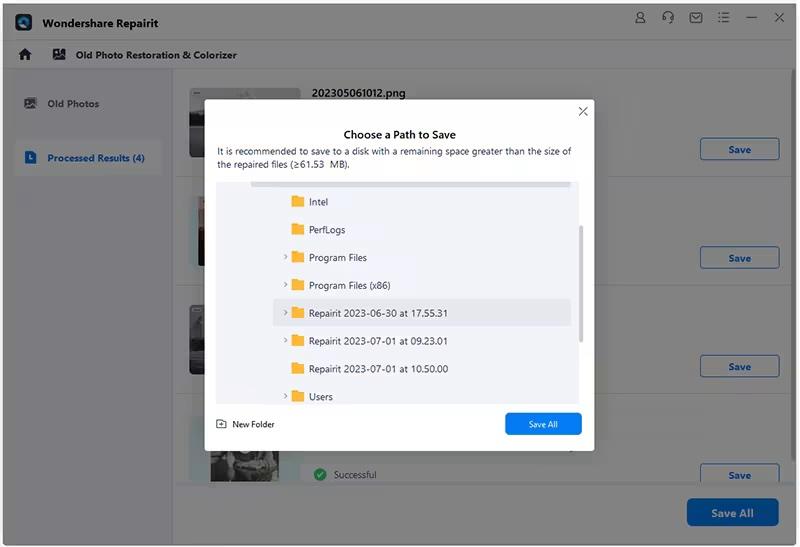Viewport: 800px width, 547px height.
Task: Click the New Folder link
Action: coord(253,424)
